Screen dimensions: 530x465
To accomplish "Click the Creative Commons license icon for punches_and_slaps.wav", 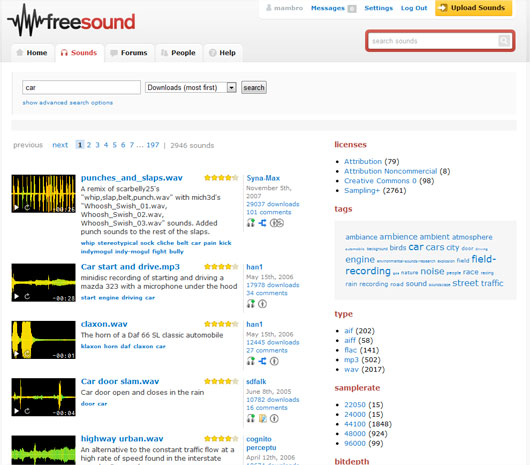I will [x=277, y=223].
